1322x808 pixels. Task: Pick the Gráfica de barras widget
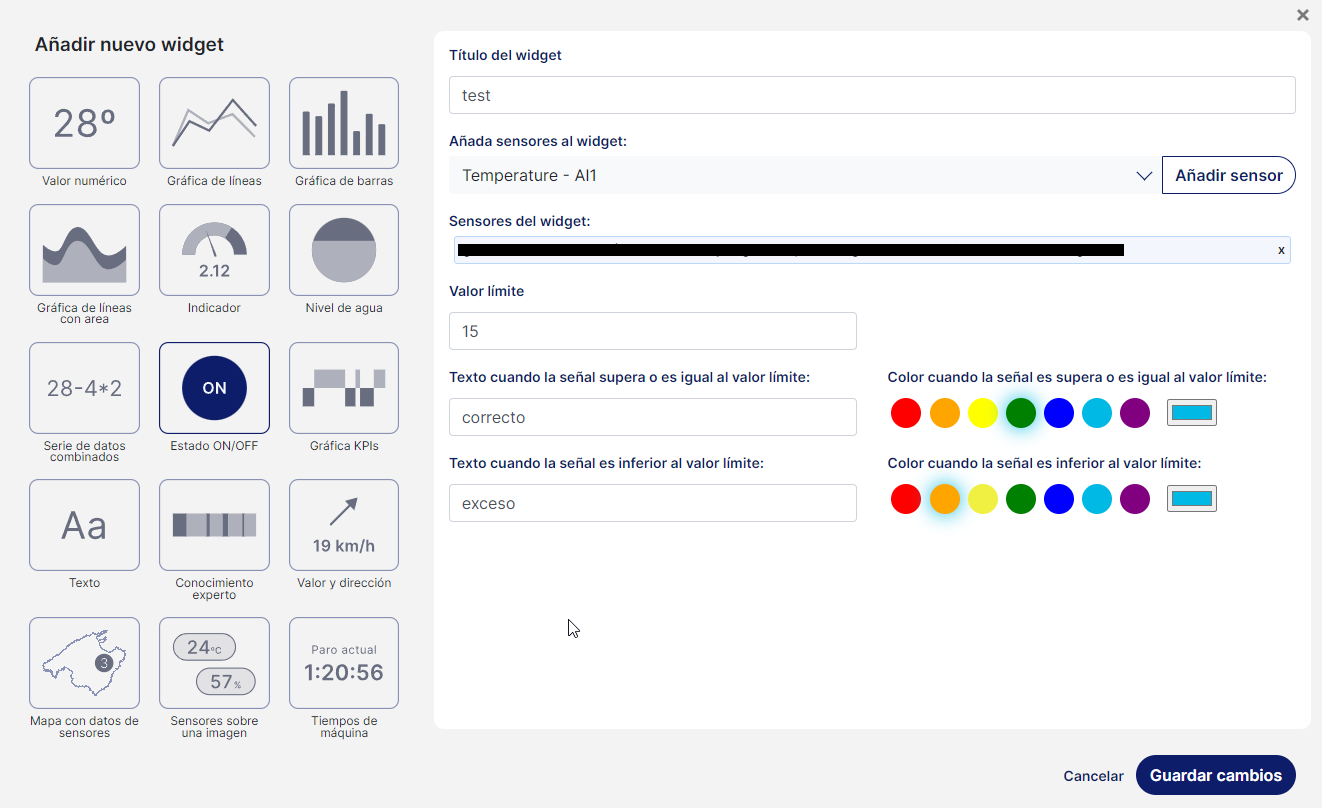point(344,123)
